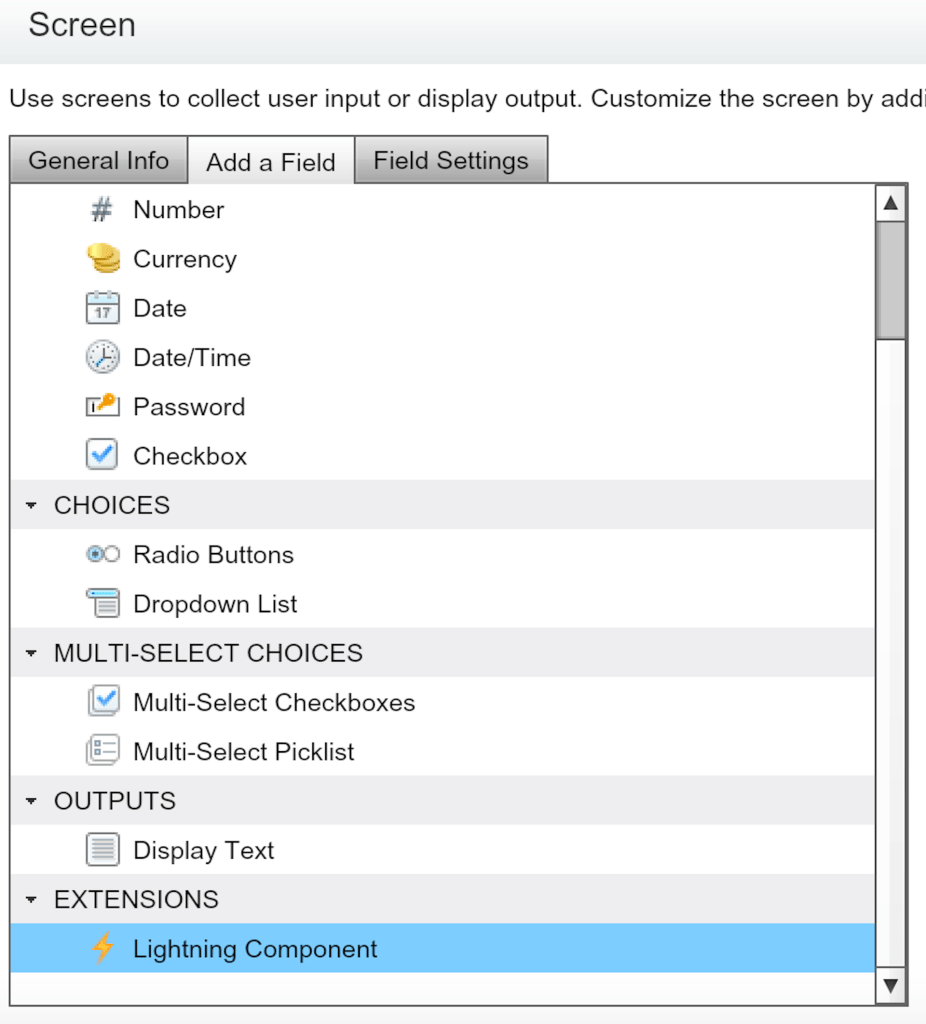926x1024 pixels.
Task: Add a Multi-Select Checkboxes field
Action: coord(273,702)
